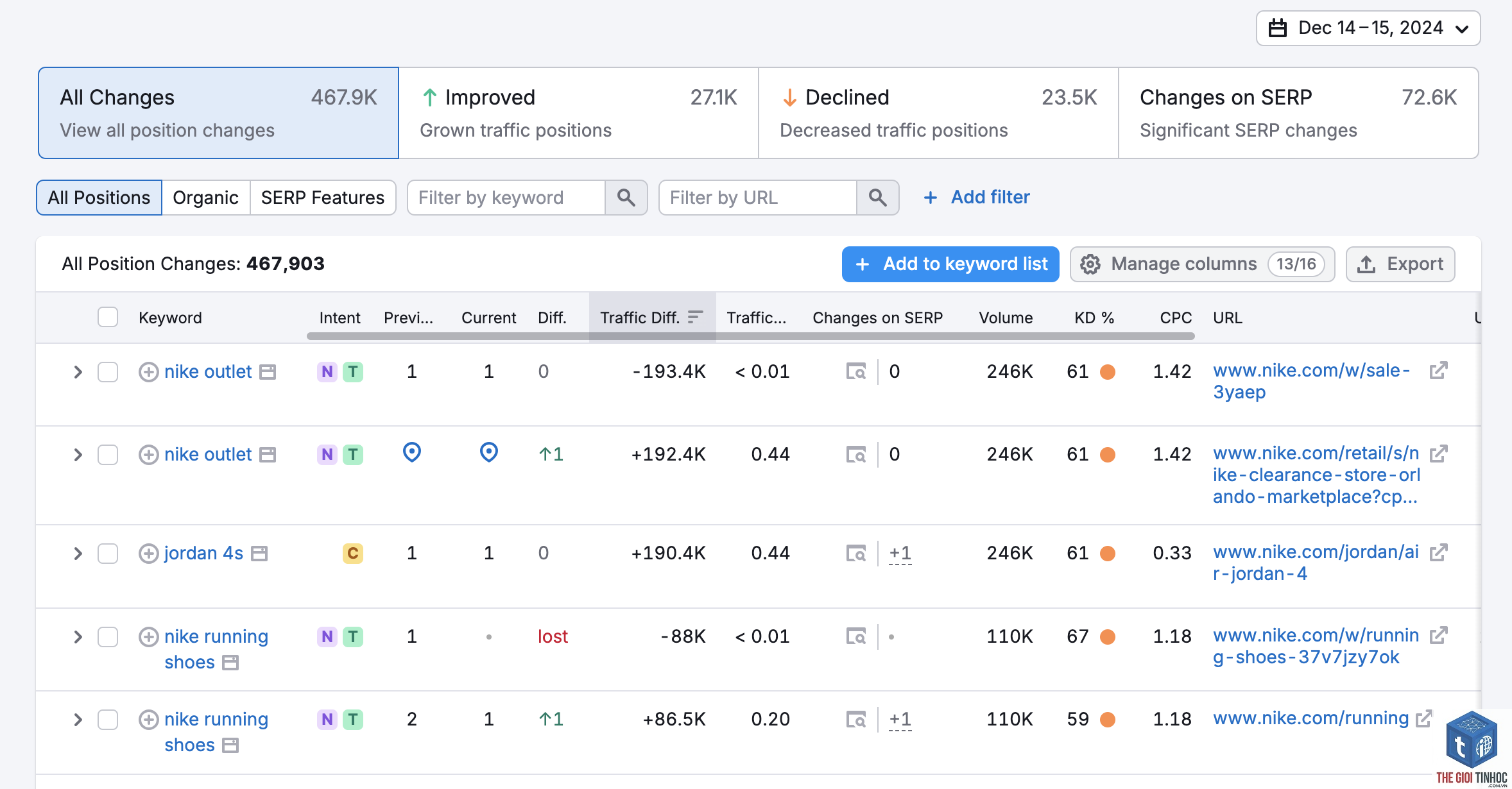This screenshot has height=789, width=1512.
Task: Check the box for first nike outlet row
Action: (108, 372)
